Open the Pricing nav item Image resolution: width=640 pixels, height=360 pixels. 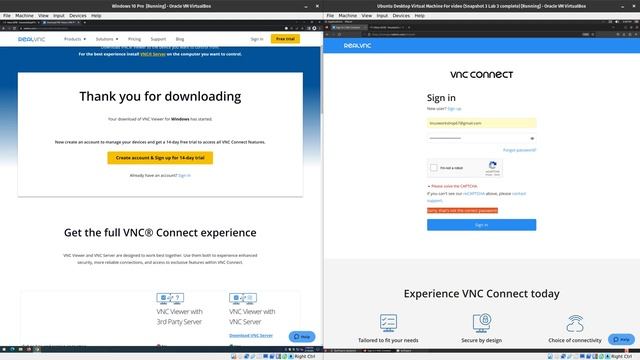point(134,39)
